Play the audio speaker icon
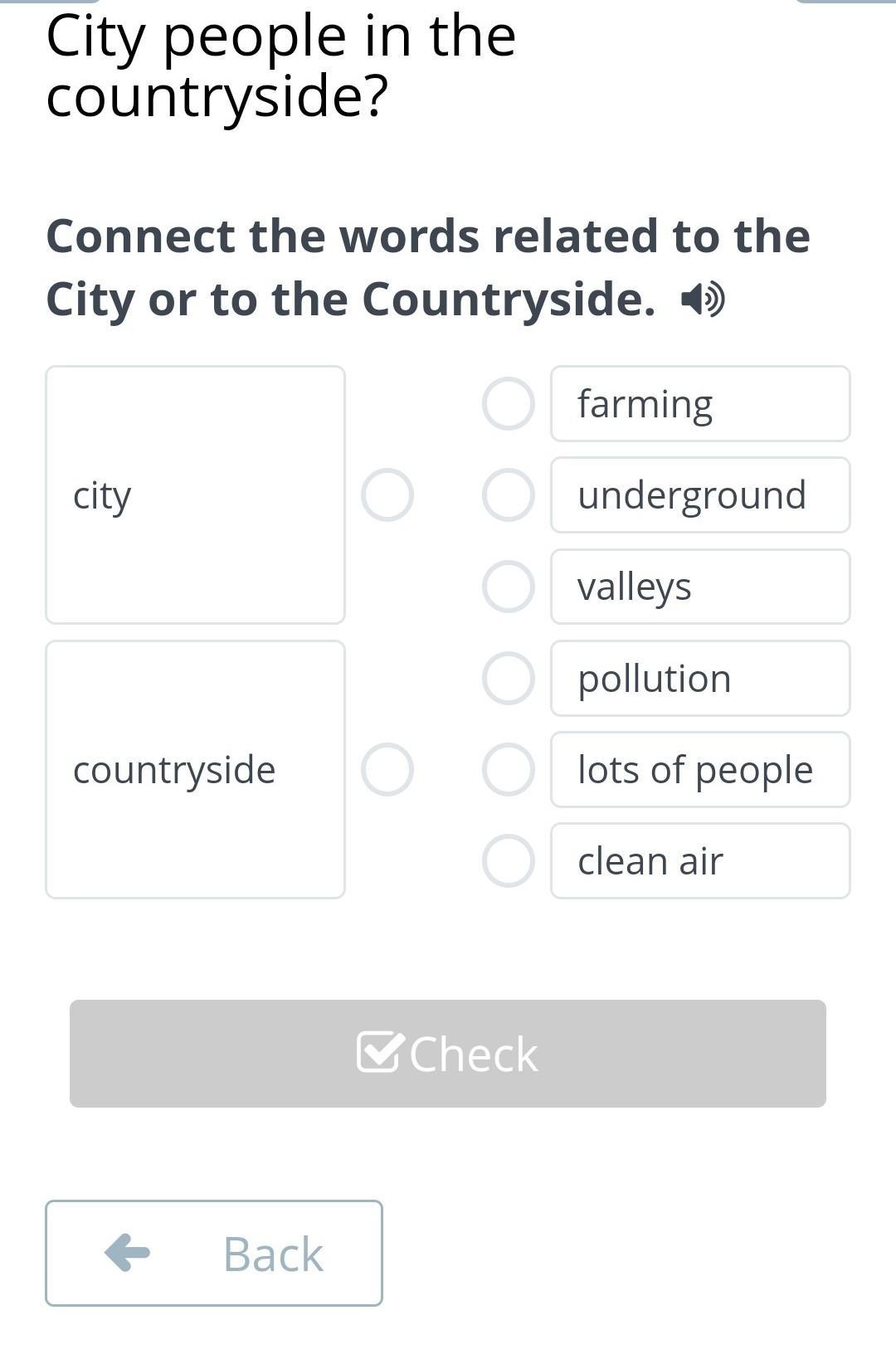This screenshot has width=896, height=1359. (702, 300)
